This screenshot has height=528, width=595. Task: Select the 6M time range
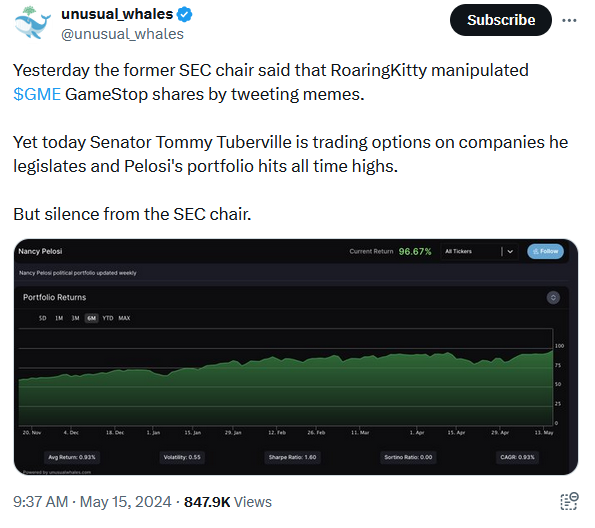click(91, 318)
